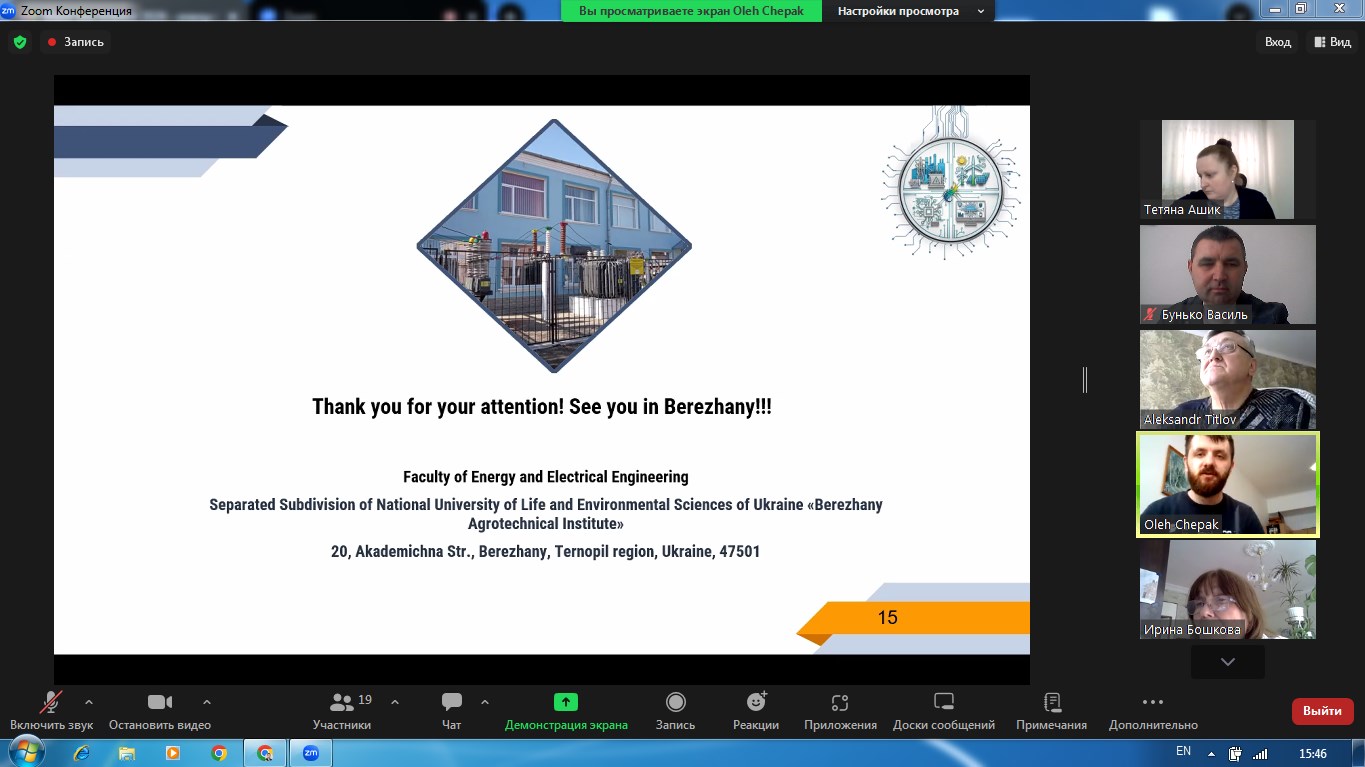Open the Windows Start menu
This screenshot has height=767, width=1365.
25,753
